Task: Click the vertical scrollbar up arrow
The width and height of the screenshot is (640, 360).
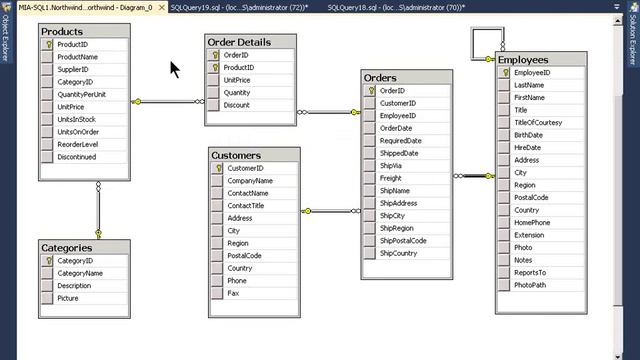Action: [618, 20]
